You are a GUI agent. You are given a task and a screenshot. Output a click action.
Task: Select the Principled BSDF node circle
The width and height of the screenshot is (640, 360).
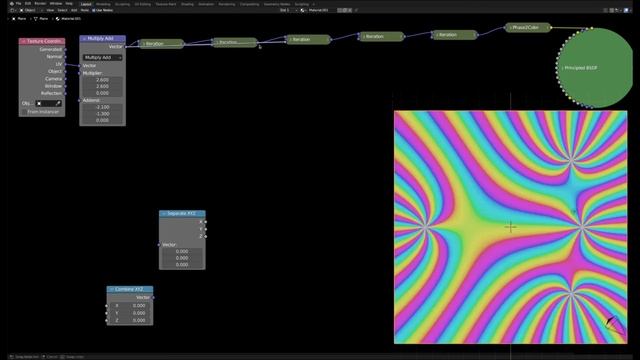tap(595, 68)
